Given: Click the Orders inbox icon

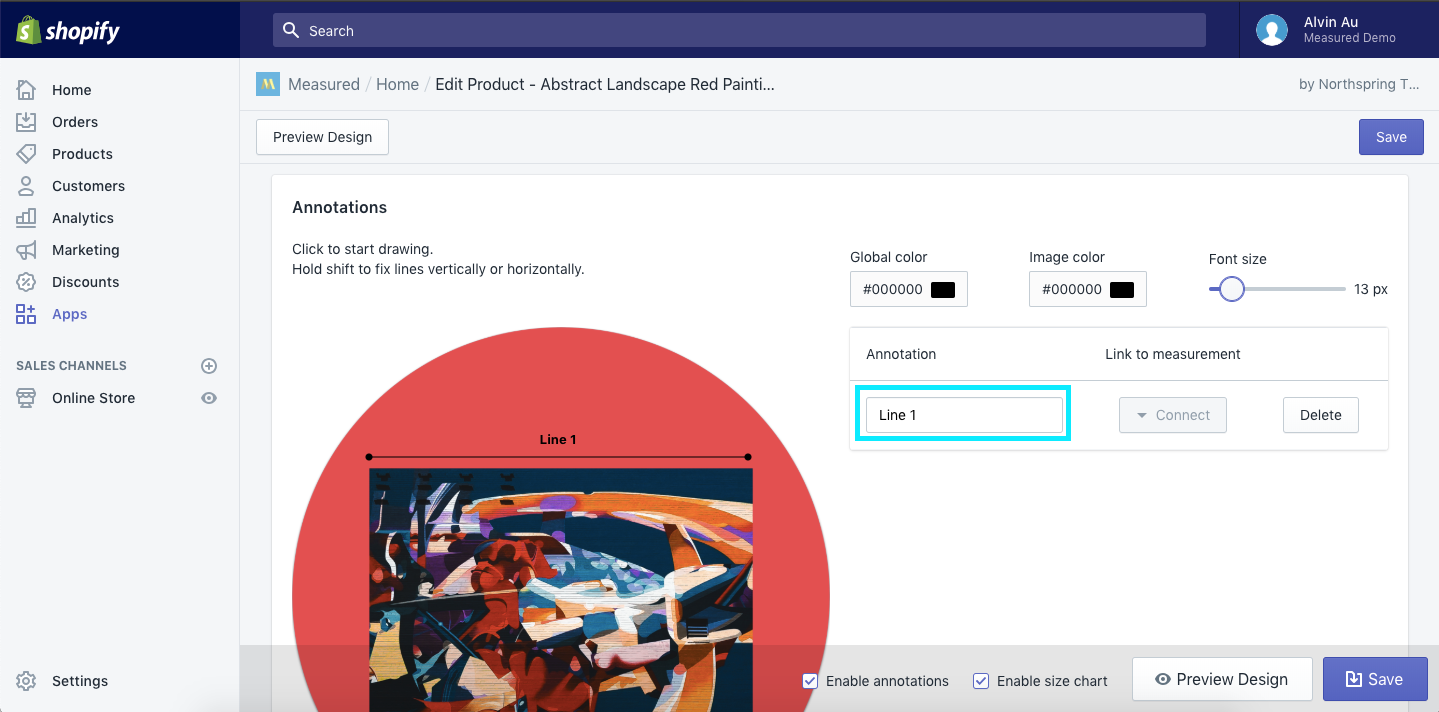Looking at the screenshot, I should pyautogui.click(x=26, y=122).
